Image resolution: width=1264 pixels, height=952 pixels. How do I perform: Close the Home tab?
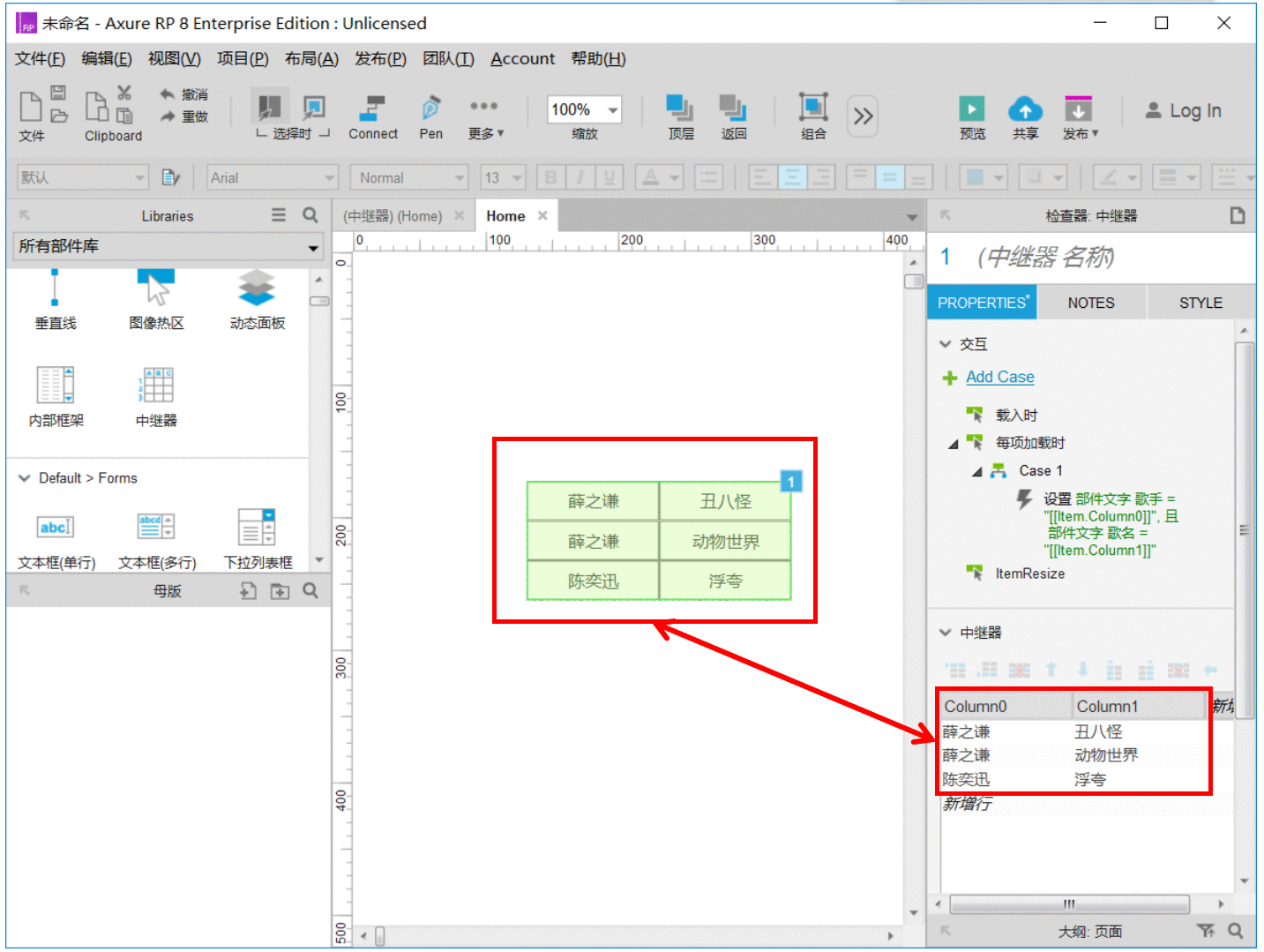click(x=542, y=215)
